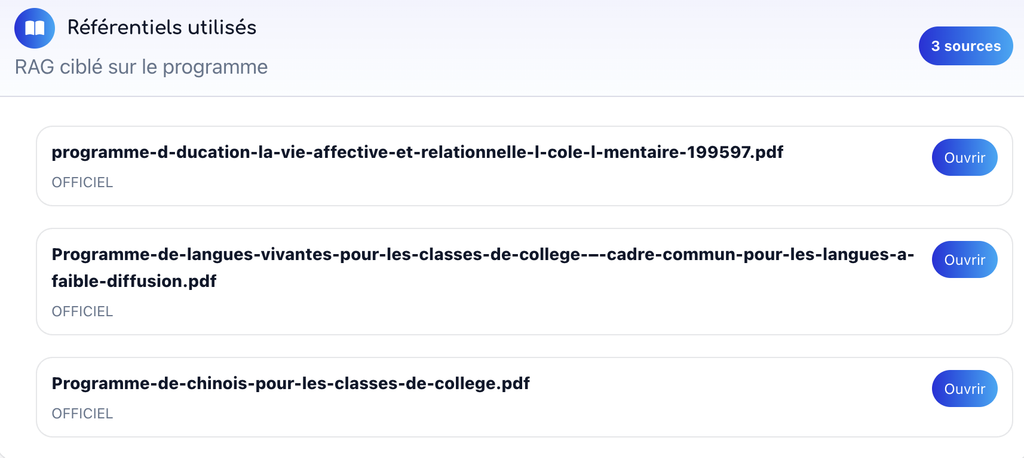
Task: Click the "3 sources" badge
Action: (x=966, y=46)
